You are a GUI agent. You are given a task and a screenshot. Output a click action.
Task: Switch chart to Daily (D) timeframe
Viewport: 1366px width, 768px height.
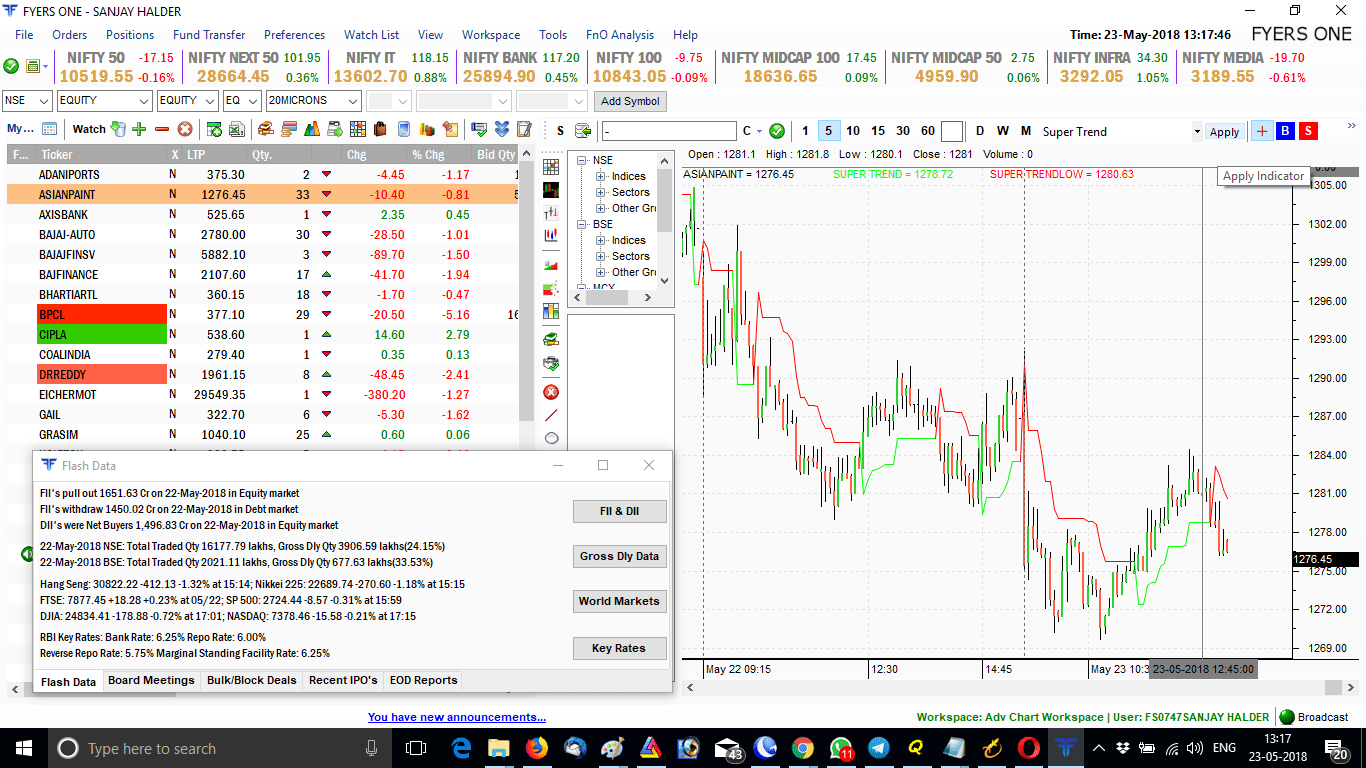click(x=980, y=131)
